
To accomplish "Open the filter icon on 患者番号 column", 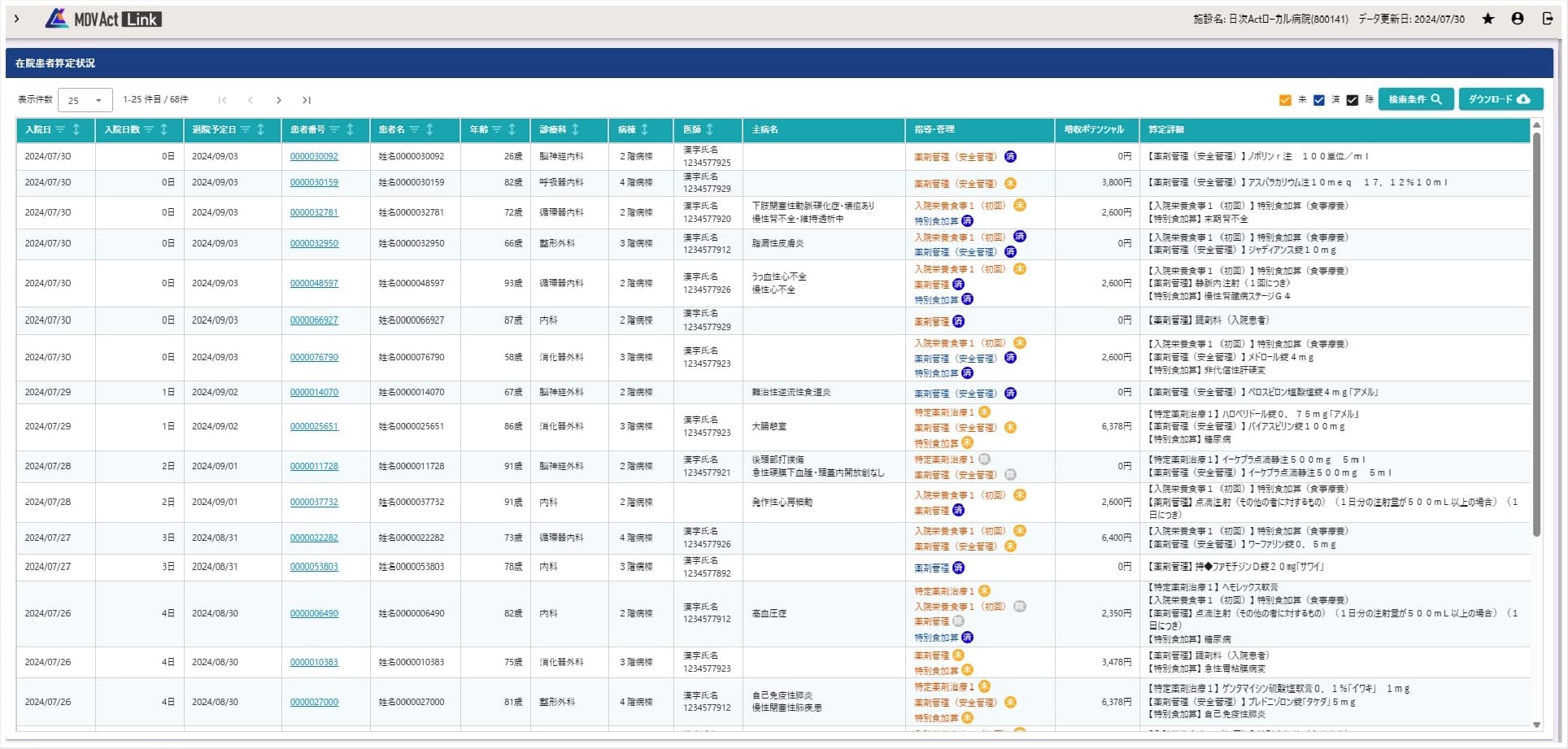I will [334, 129].
